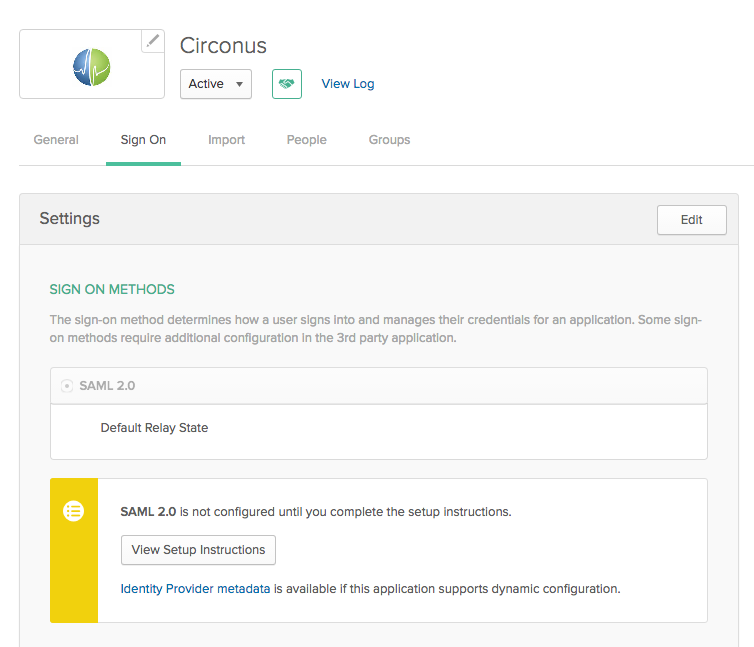Open the People tab

[x=306, y=140]
